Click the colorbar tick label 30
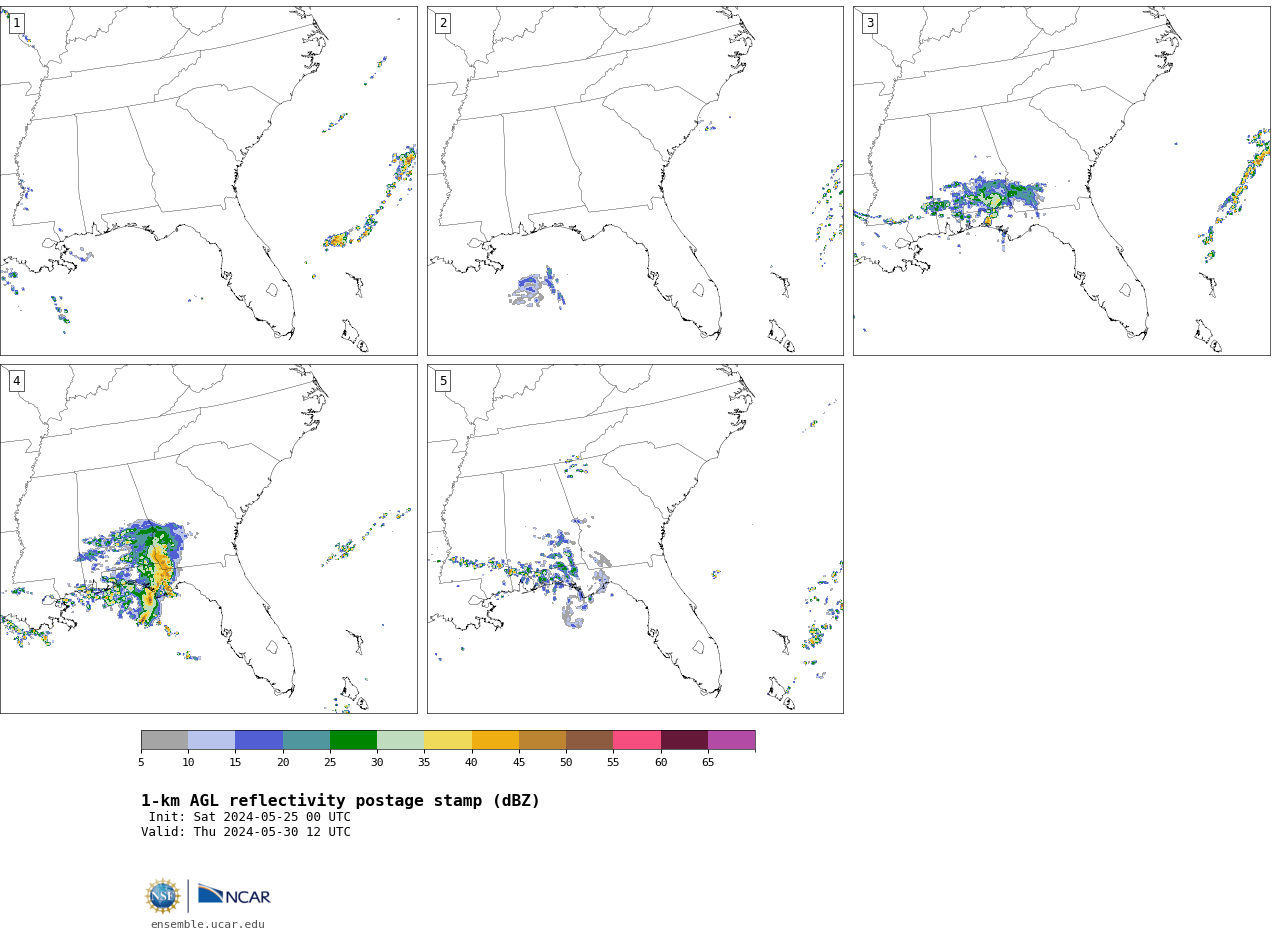The image size is (1280, 936). 377,763
